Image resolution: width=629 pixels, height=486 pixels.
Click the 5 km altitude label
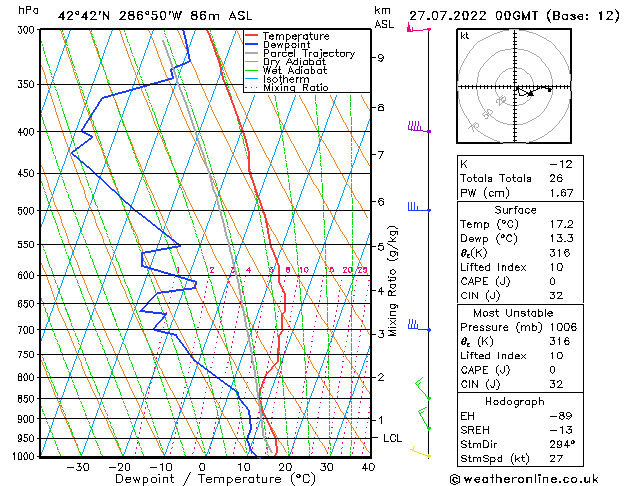(x=380, y=247)
